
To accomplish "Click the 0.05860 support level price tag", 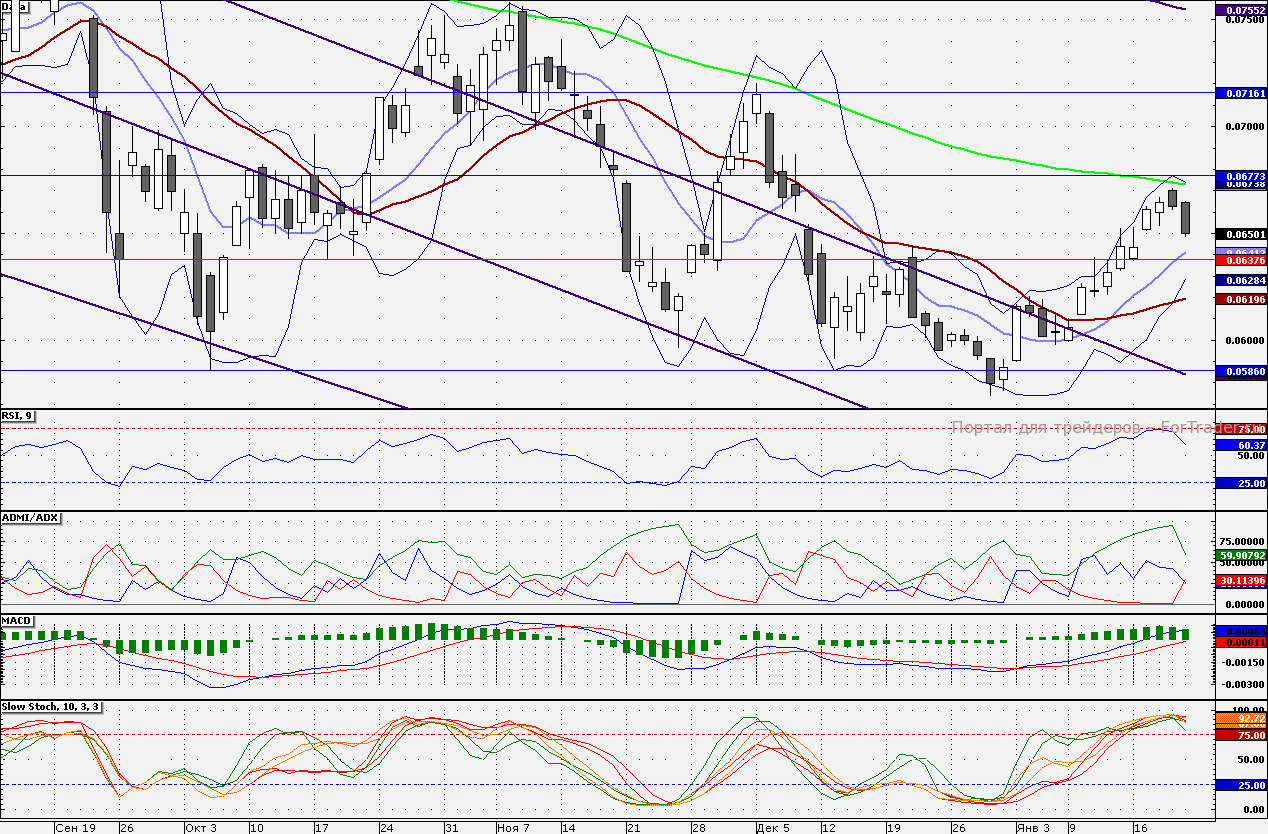I will tap(1239, 371).
